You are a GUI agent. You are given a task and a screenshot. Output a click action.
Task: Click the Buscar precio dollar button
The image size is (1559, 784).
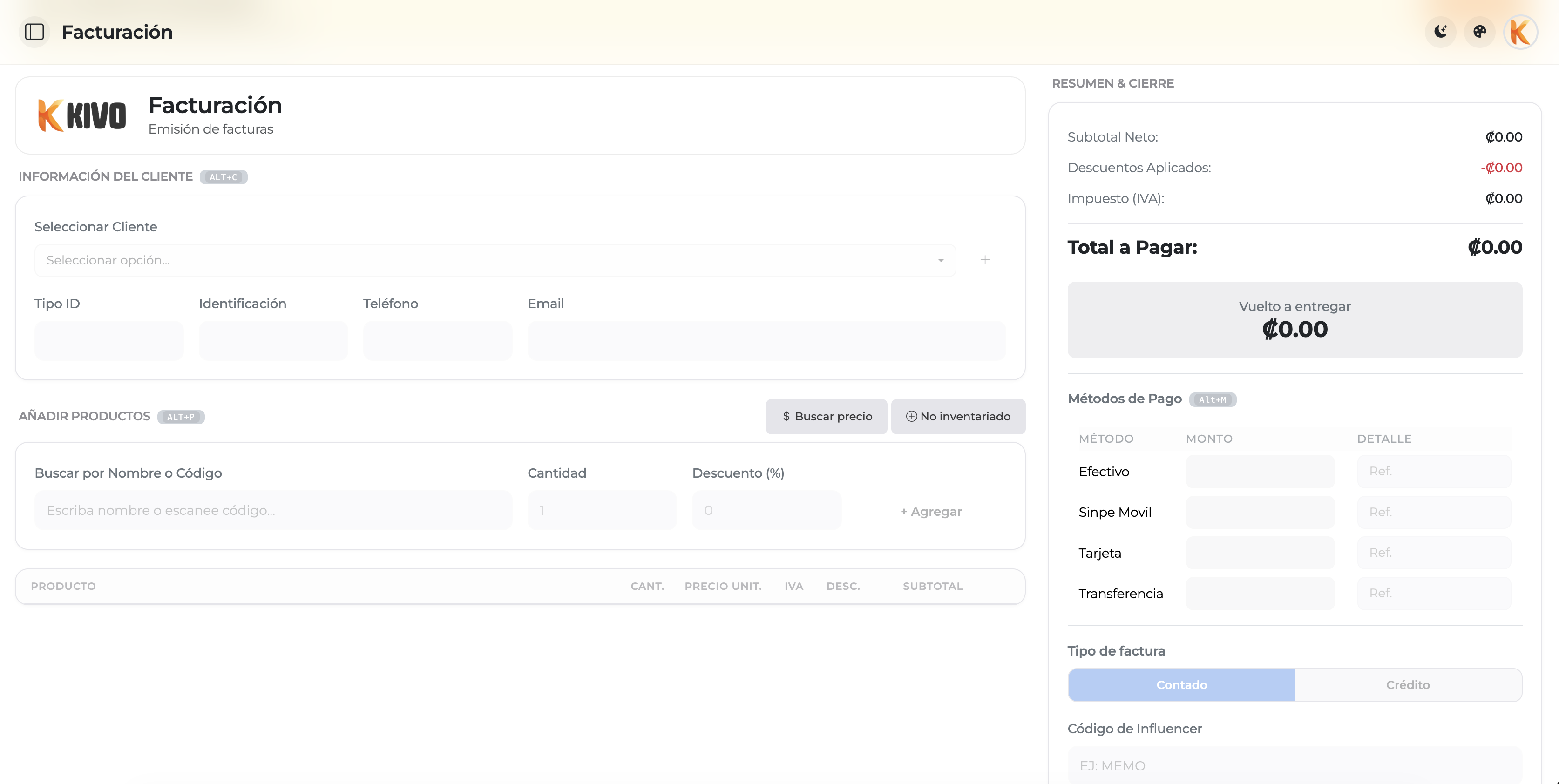827,416
